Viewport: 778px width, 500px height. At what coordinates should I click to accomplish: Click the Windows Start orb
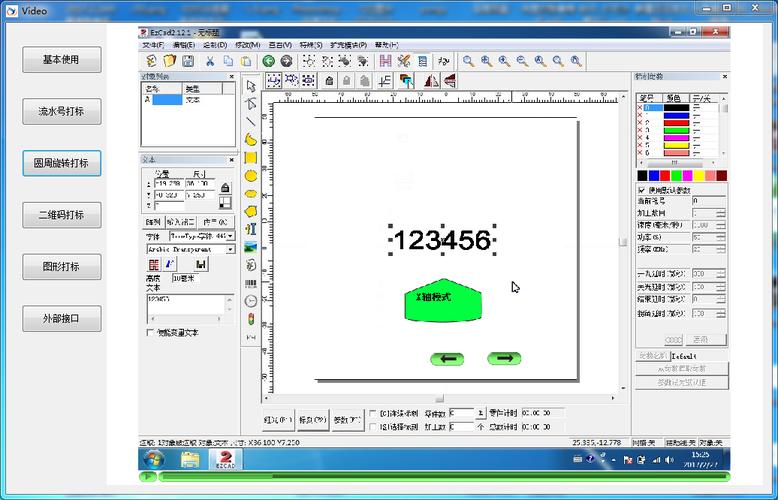tap(154, 460)
